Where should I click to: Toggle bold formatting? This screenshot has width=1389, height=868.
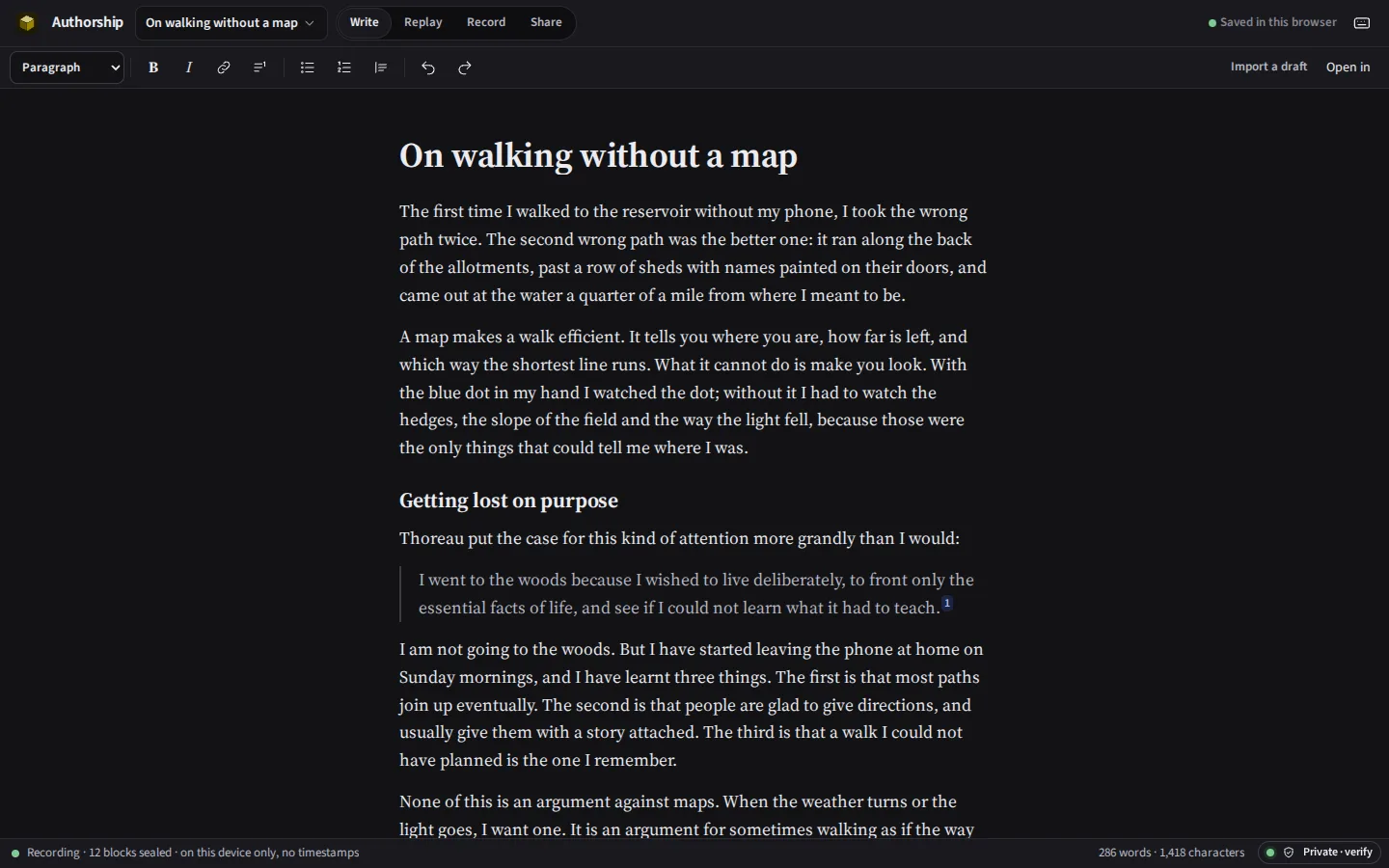(x=153, y=68)
